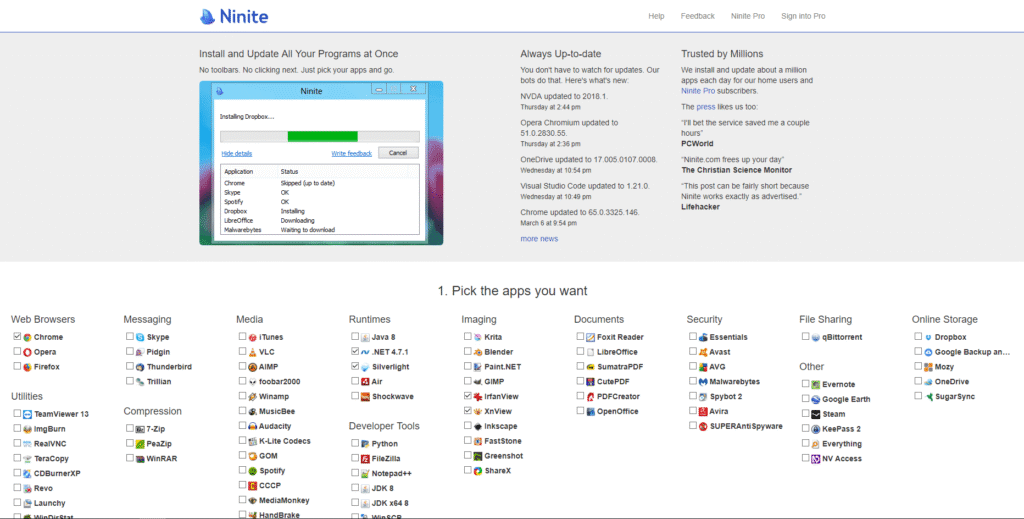Viewport: 1024px width, 519px height.
Task: Tick the 7-Zip checkbox
Action: click(130, 429)
